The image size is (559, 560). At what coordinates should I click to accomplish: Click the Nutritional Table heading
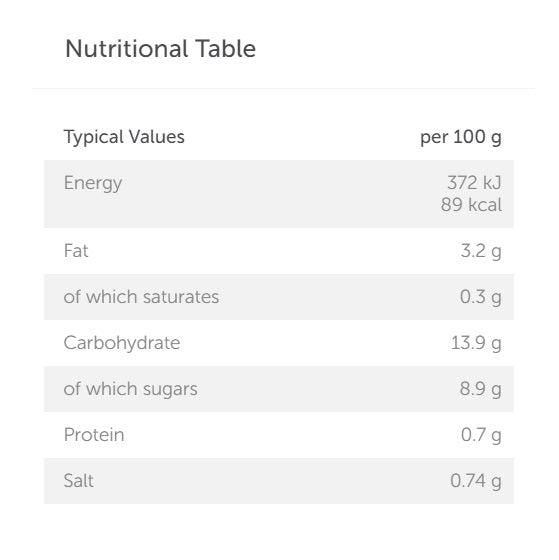(x=160, y=49)
